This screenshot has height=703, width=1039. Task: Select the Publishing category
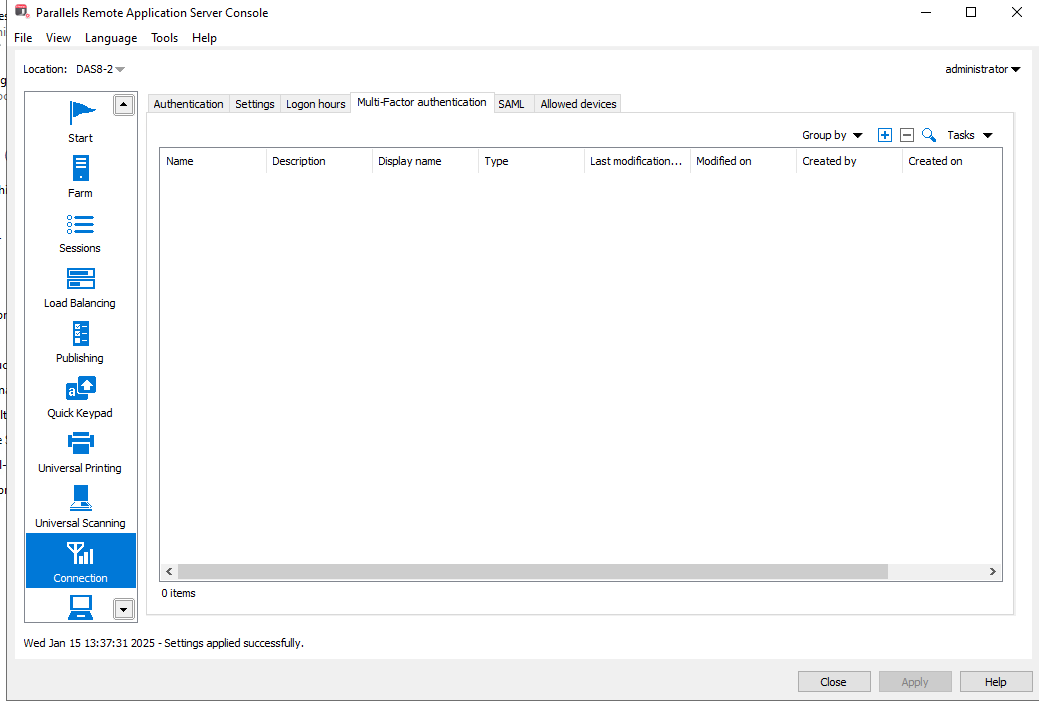click(80, 341)
